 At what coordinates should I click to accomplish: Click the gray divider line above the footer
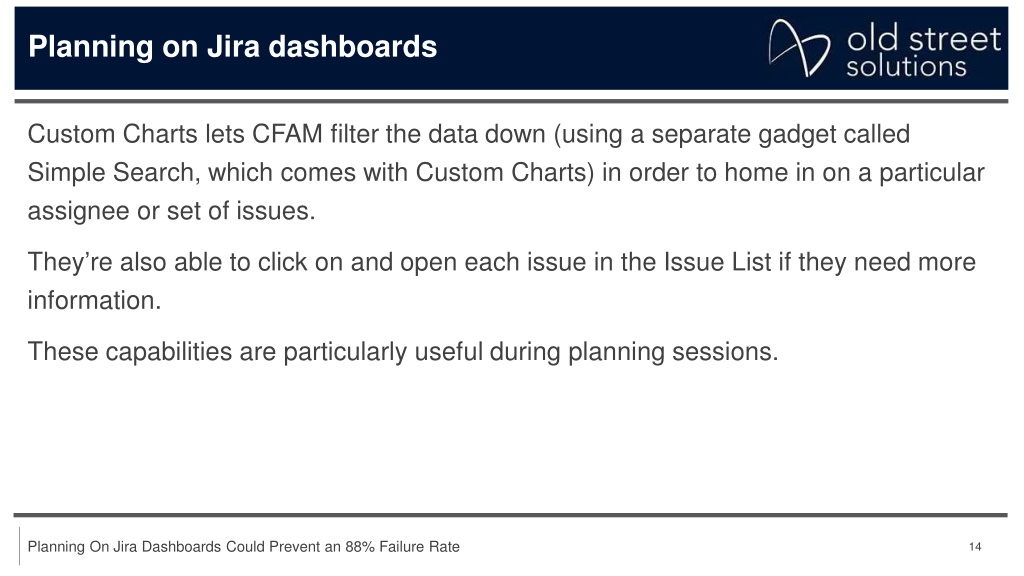tap(511, 515)
